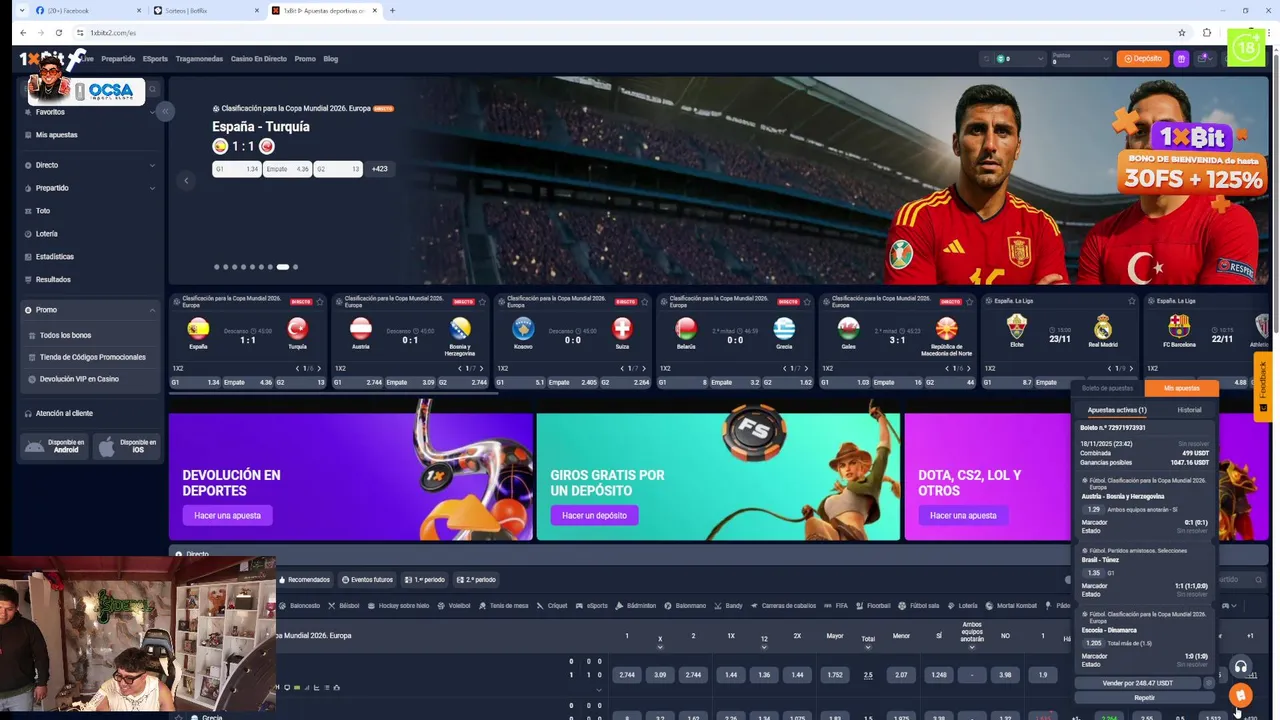Open the Blog top menu

click(330, 59)
